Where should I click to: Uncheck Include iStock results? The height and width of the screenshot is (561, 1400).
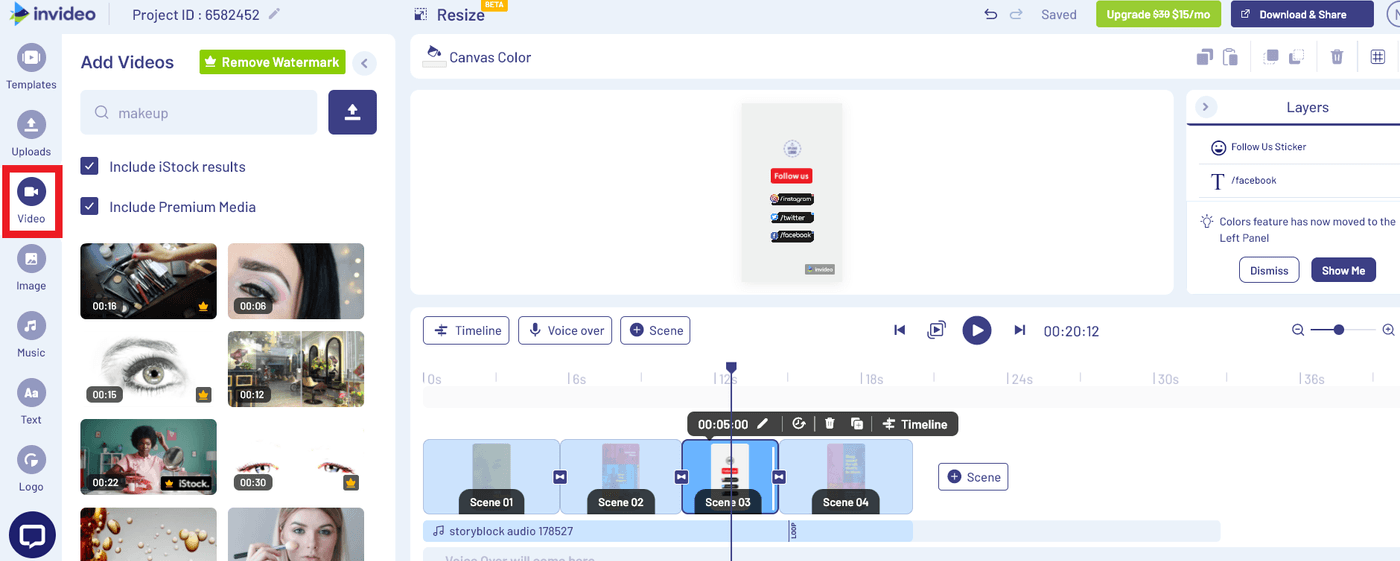89,166
